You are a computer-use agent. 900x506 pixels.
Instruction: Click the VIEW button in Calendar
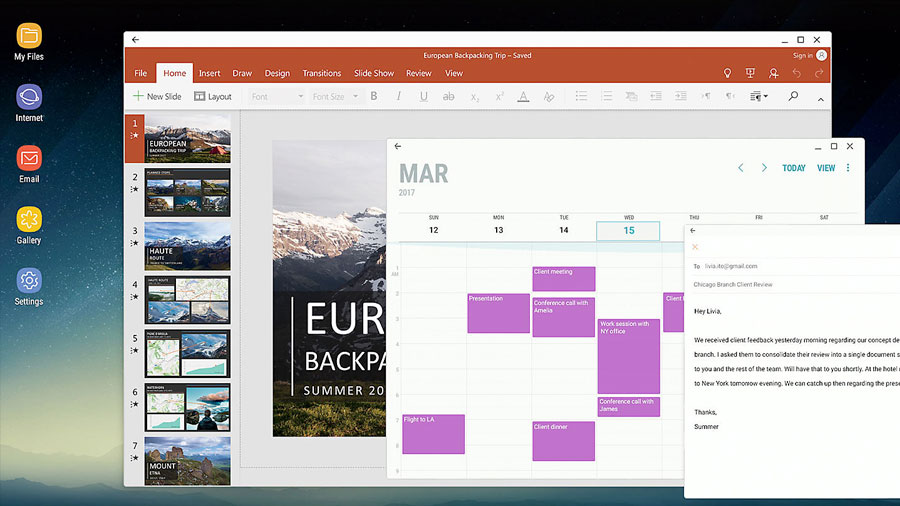[x=826, y=168]
